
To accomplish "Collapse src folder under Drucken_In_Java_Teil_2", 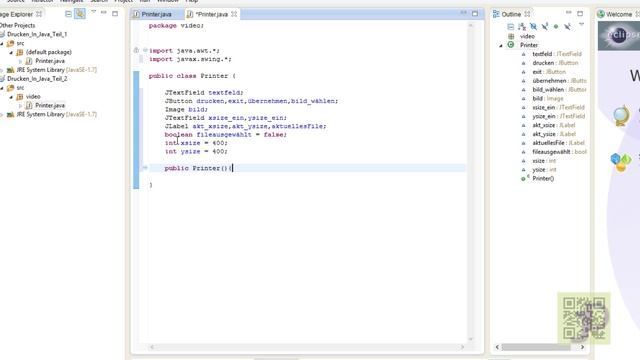I will [2, 88].
